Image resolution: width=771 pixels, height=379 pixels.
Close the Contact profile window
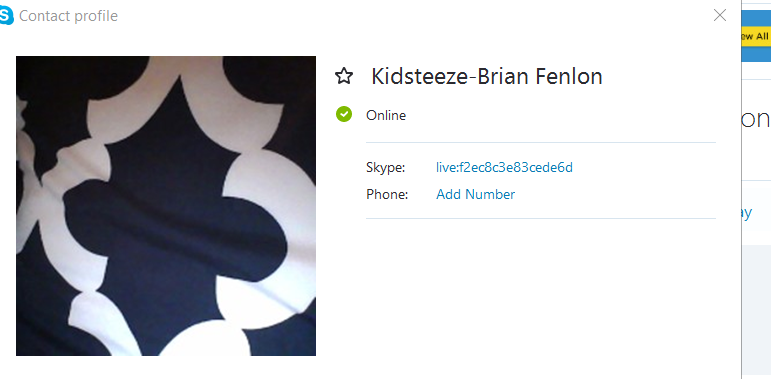click(x=720, y=15)
